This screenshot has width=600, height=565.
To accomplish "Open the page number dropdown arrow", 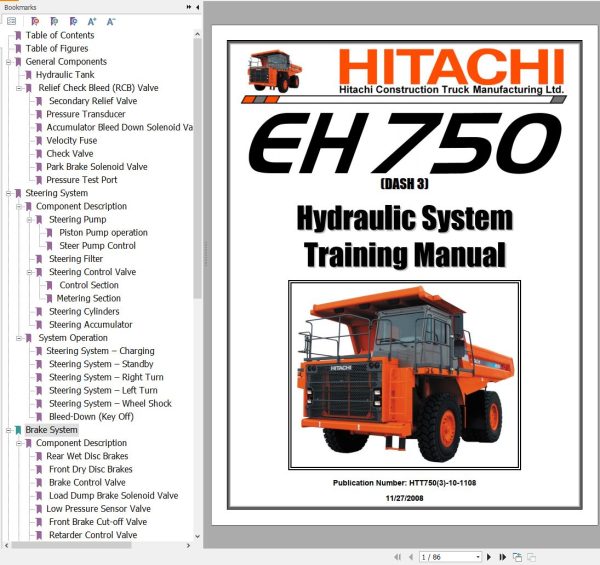I will (x=478, y=557).
